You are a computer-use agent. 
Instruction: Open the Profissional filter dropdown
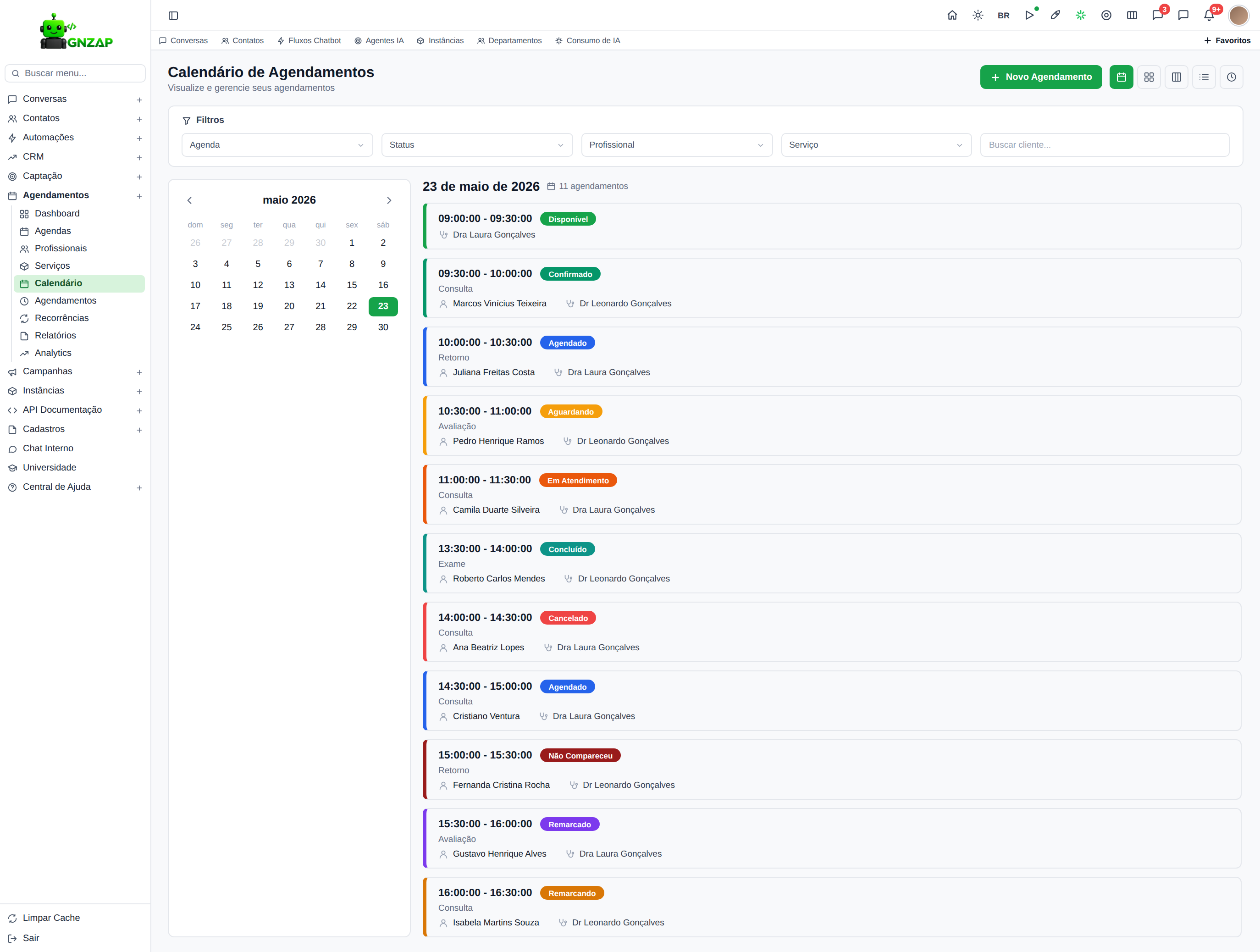(677, 145)
